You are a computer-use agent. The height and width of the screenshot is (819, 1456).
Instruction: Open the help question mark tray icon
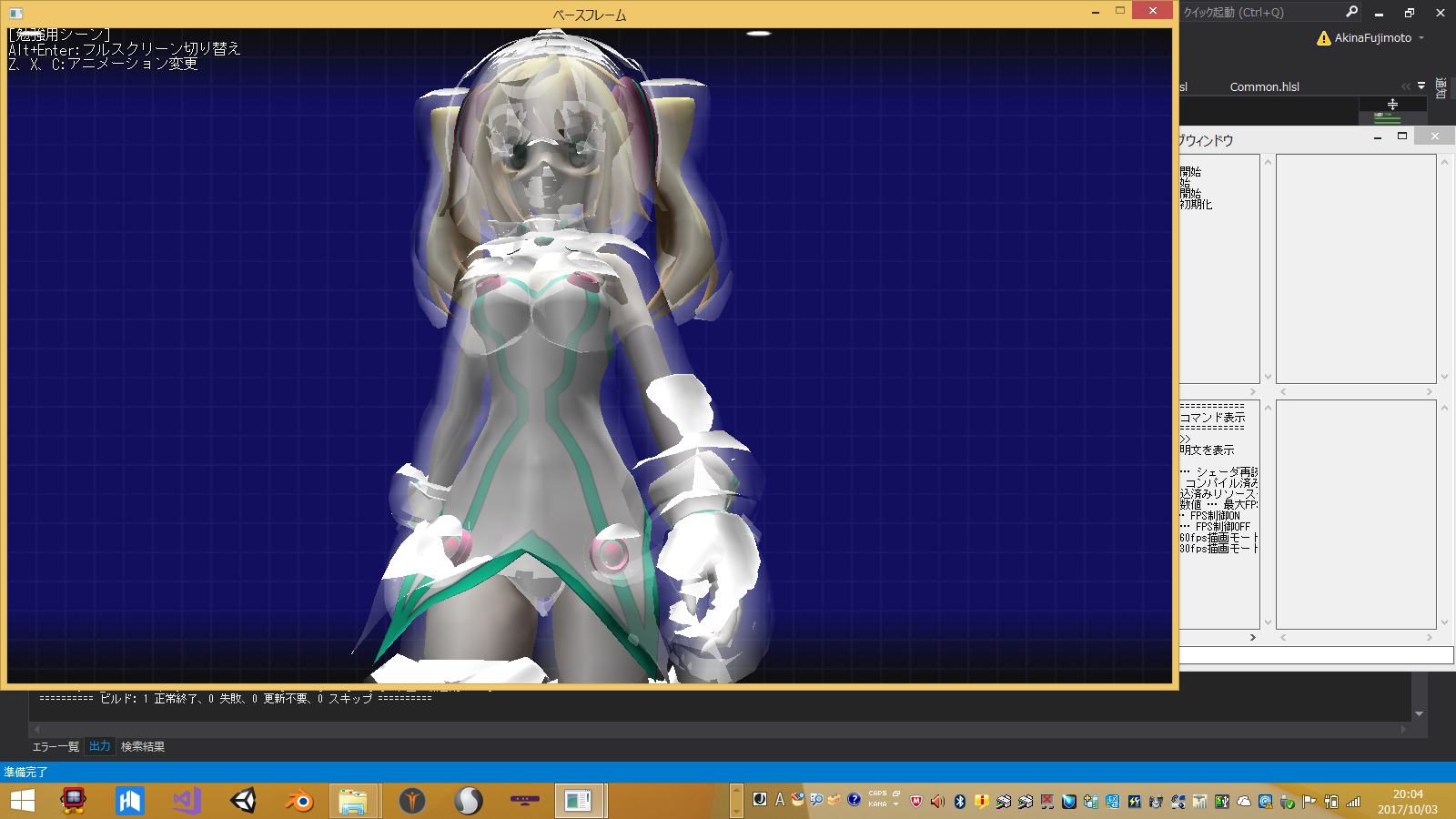[x=854, y=800]
